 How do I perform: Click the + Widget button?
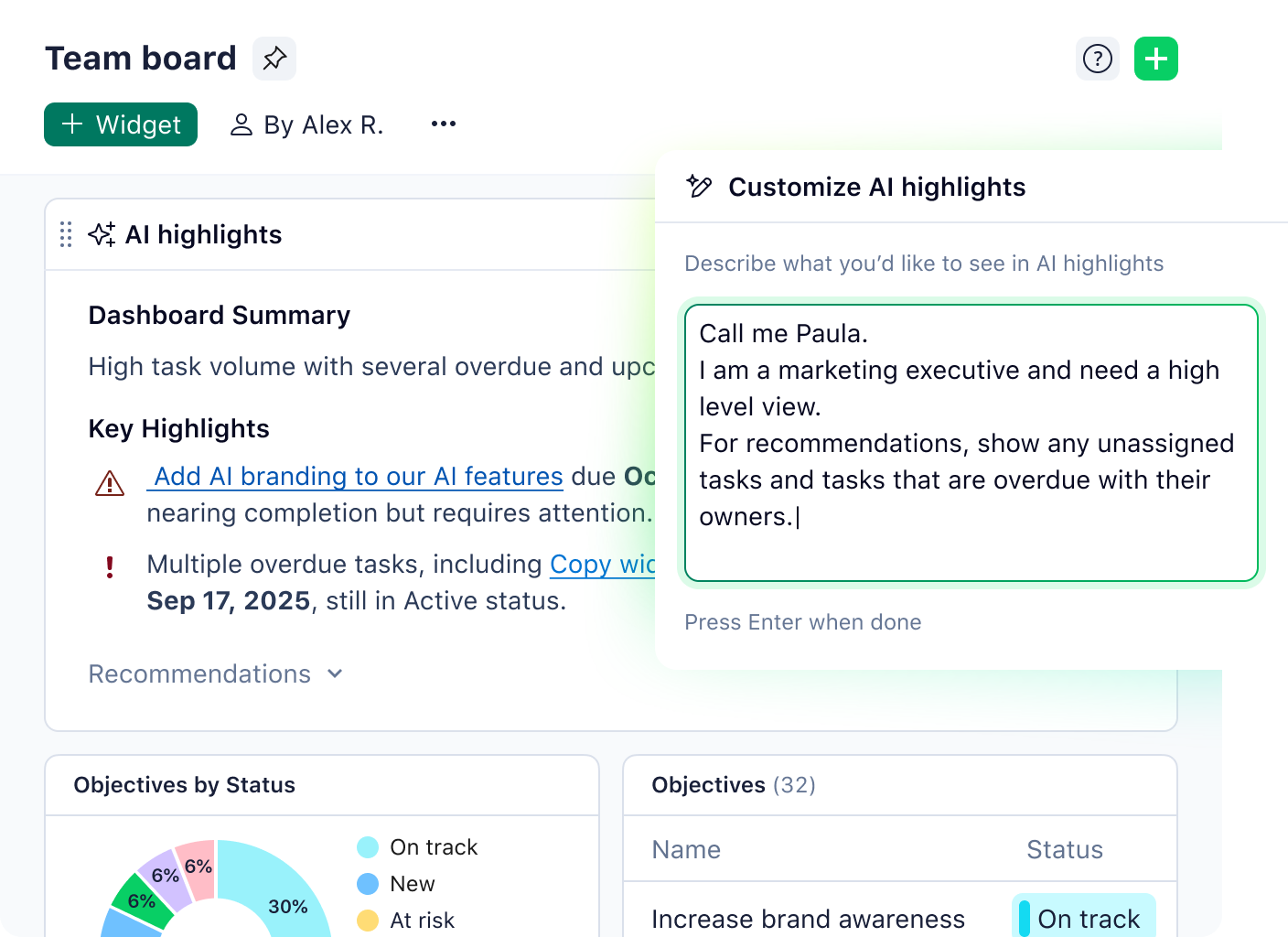[x=120, y=124]
